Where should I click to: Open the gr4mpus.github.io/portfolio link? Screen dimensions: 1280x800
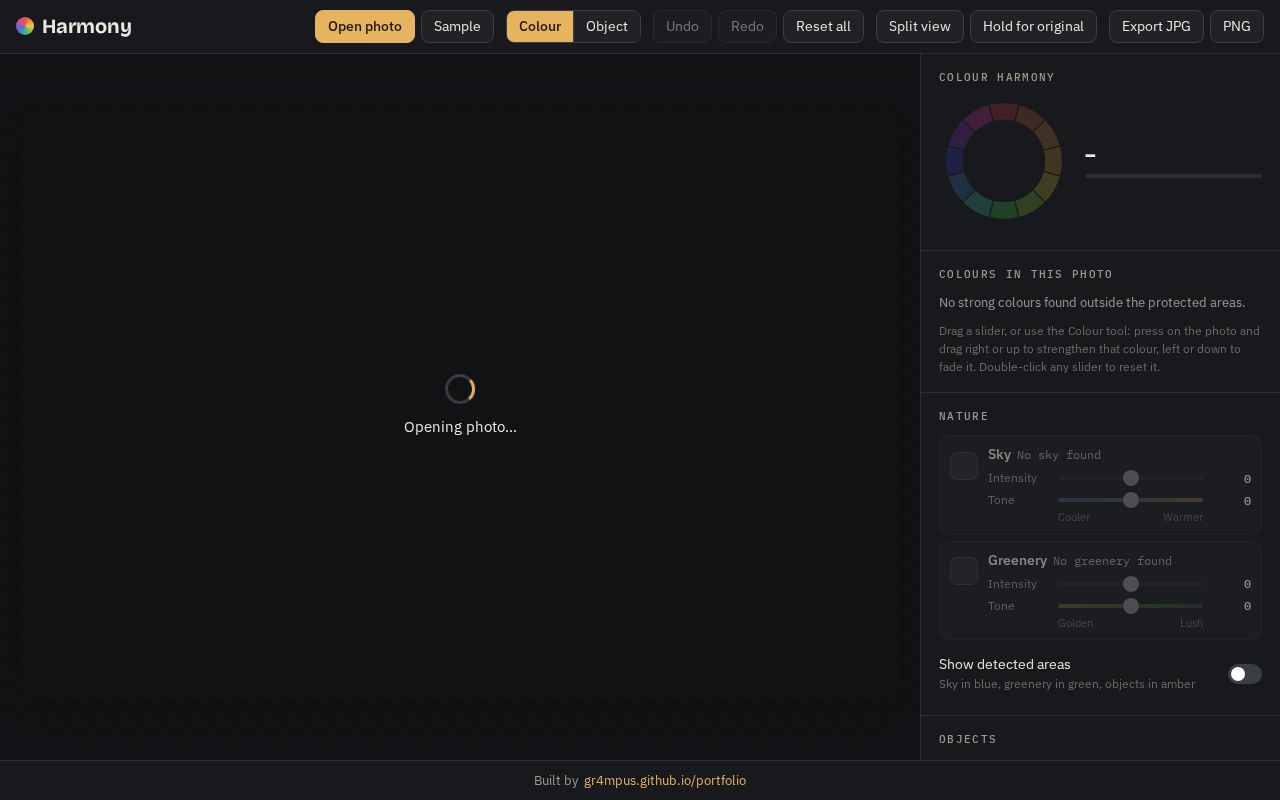point(665,780)
